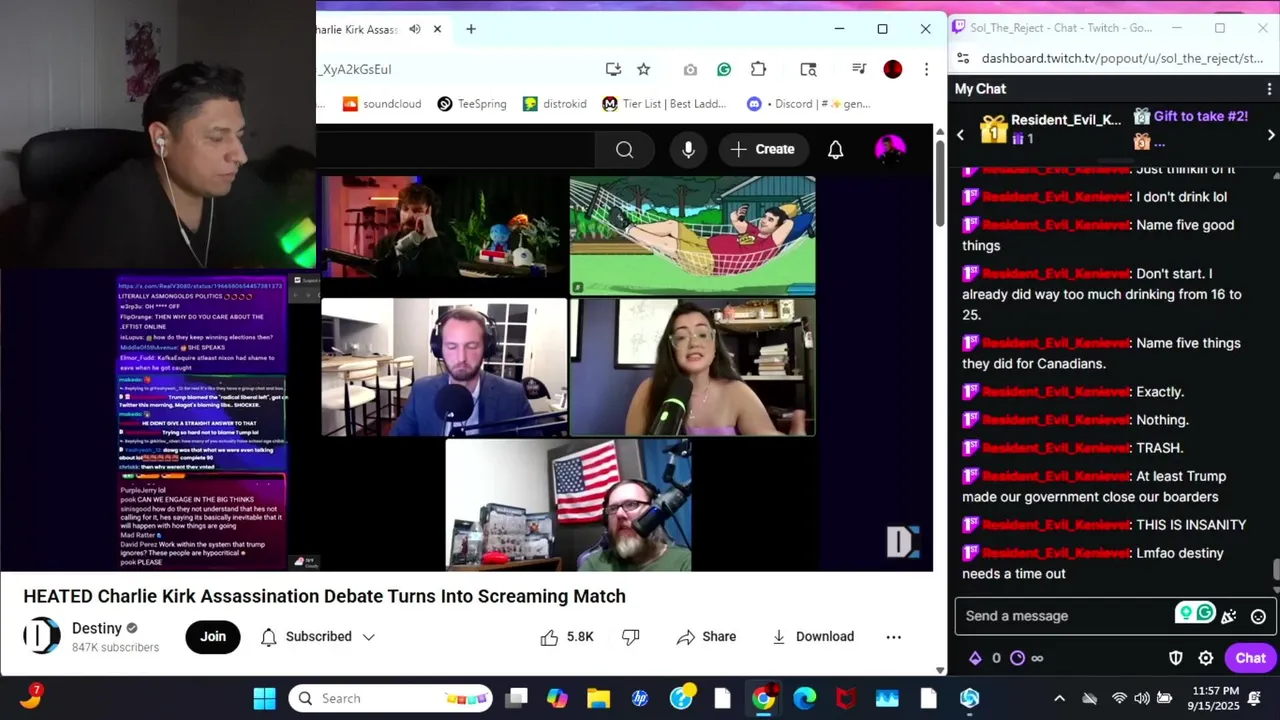The height and width of the screenshot is (720, 1280).
Task: Open the Chrome three-dot menu
Action: click(926, 69)
